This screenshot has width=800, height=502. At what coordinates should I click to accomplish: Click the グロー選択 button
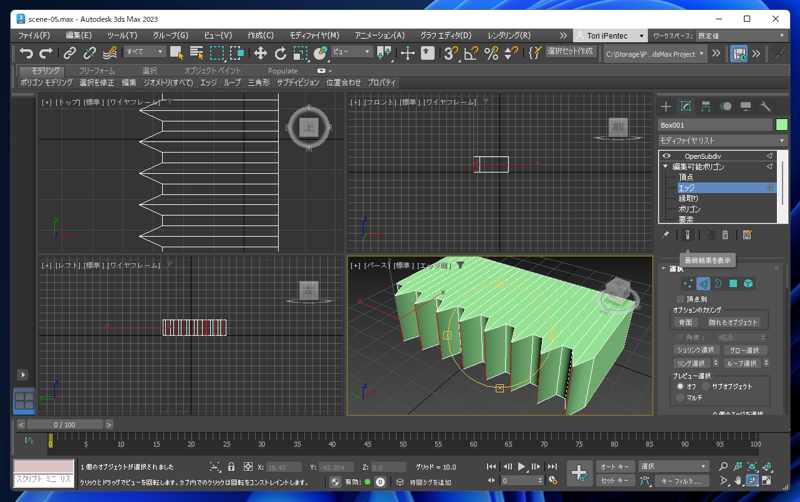point(744,350)
